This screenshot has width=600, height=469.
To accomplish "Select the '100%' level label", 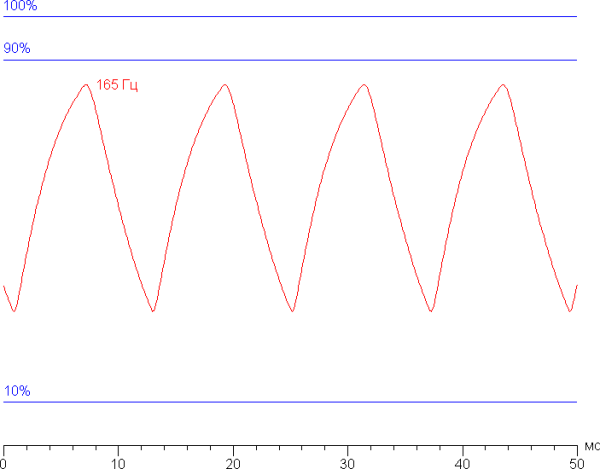I will click(x=20, y=6).
